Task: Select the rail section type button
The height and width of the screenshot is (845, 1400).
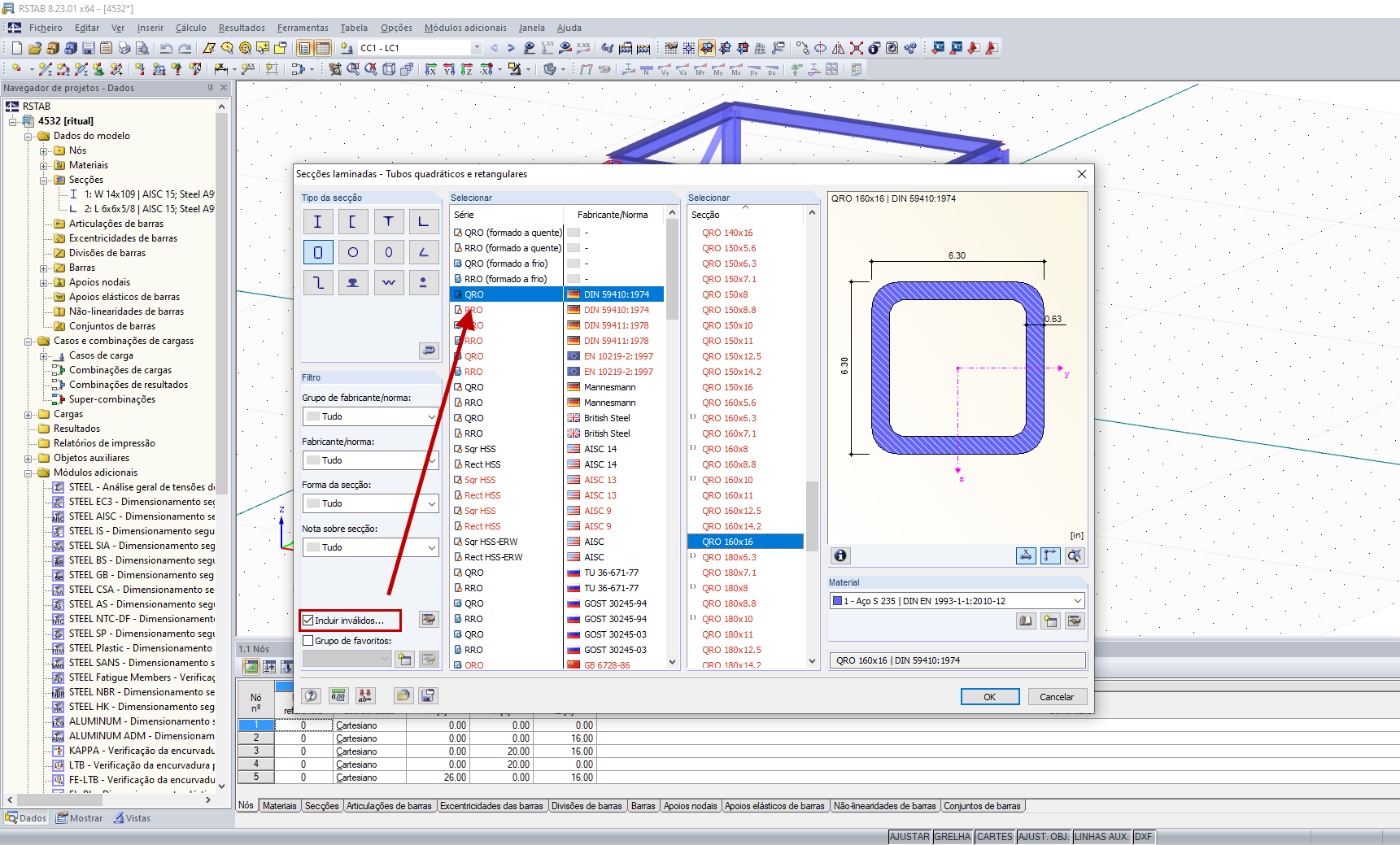Action: pos(353,282)
